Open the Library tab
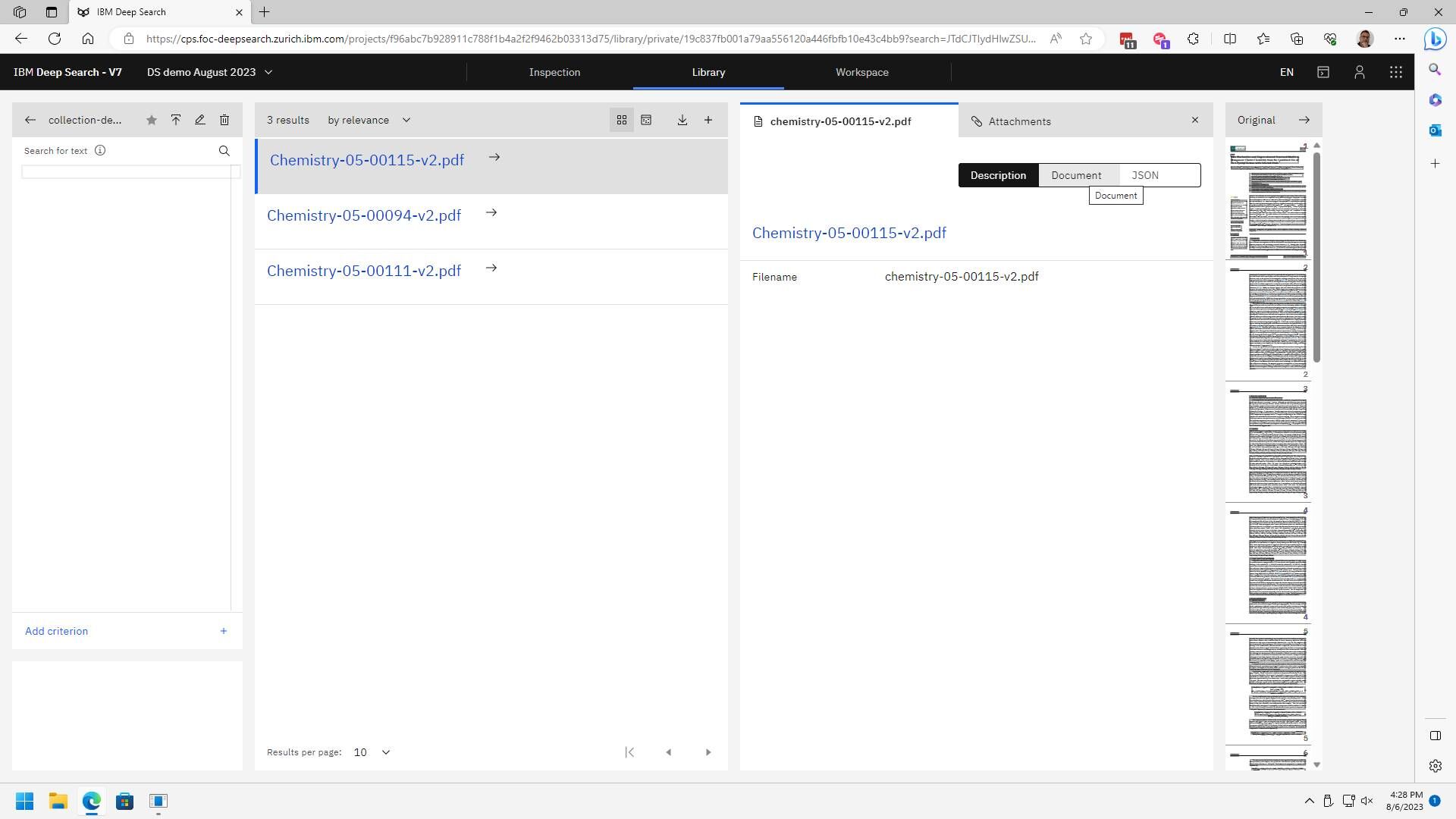This screenshot has width=1456, height=819. coord(708,72)
